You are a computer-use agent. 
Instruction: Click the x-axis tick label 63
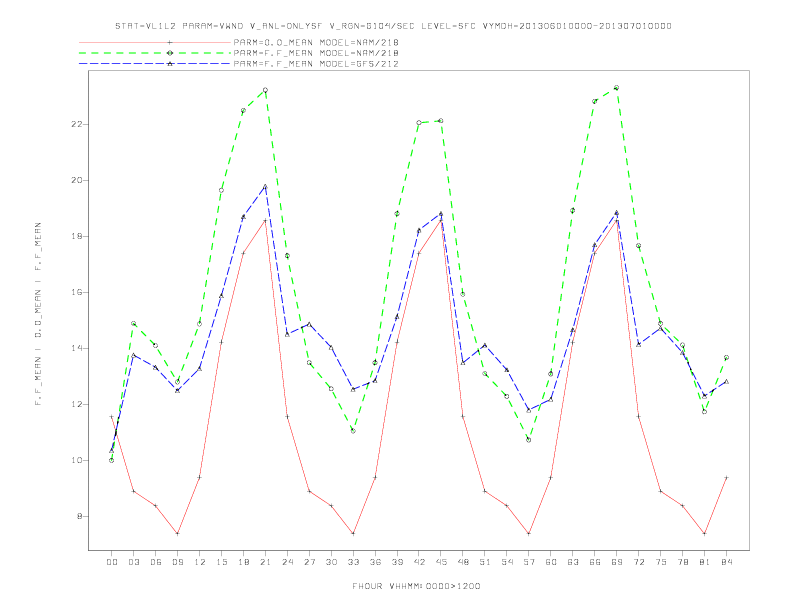[573, 562]
